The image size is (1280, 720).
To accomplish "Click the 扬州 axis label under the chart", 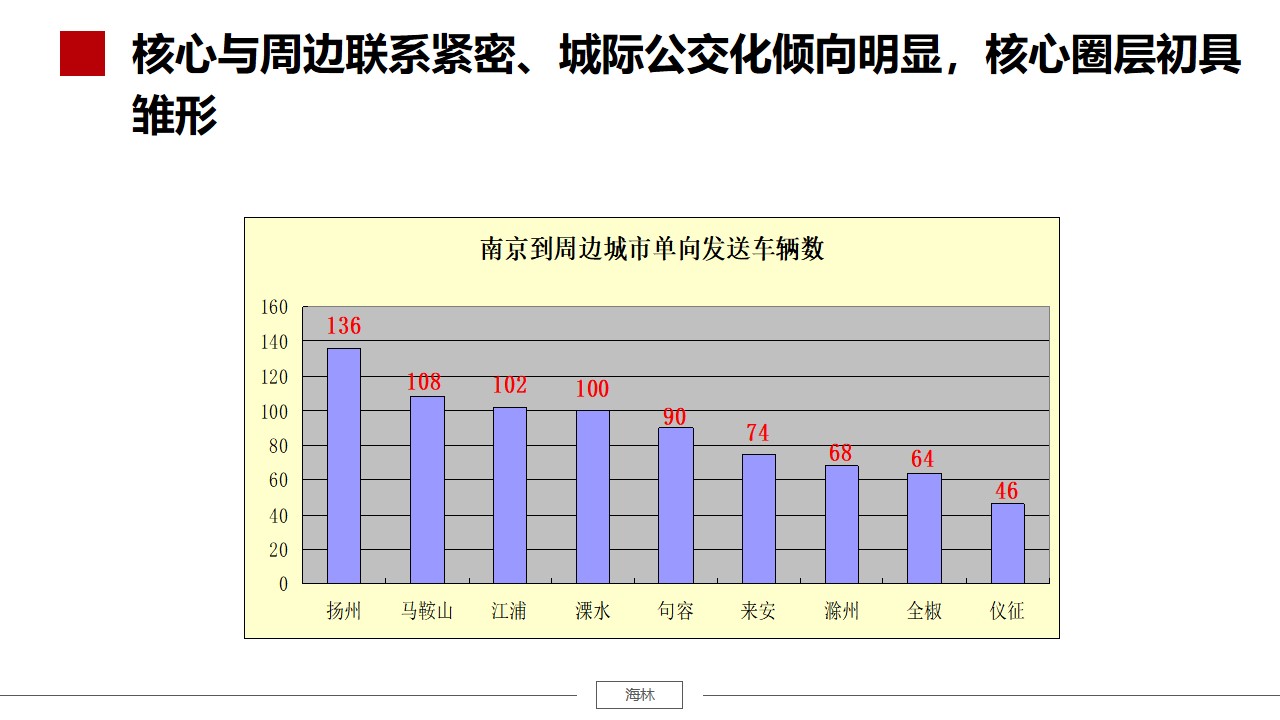I will click(x=344, y=611).
